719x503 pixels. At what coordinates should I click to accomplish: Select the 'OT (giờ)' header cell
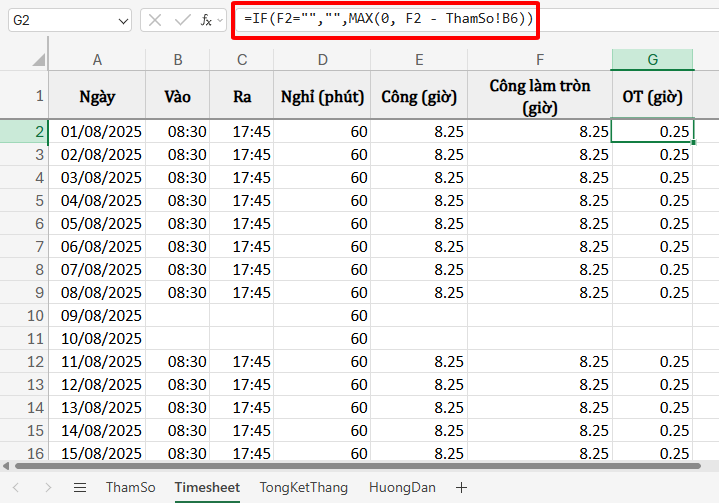(x=652, y=97)
